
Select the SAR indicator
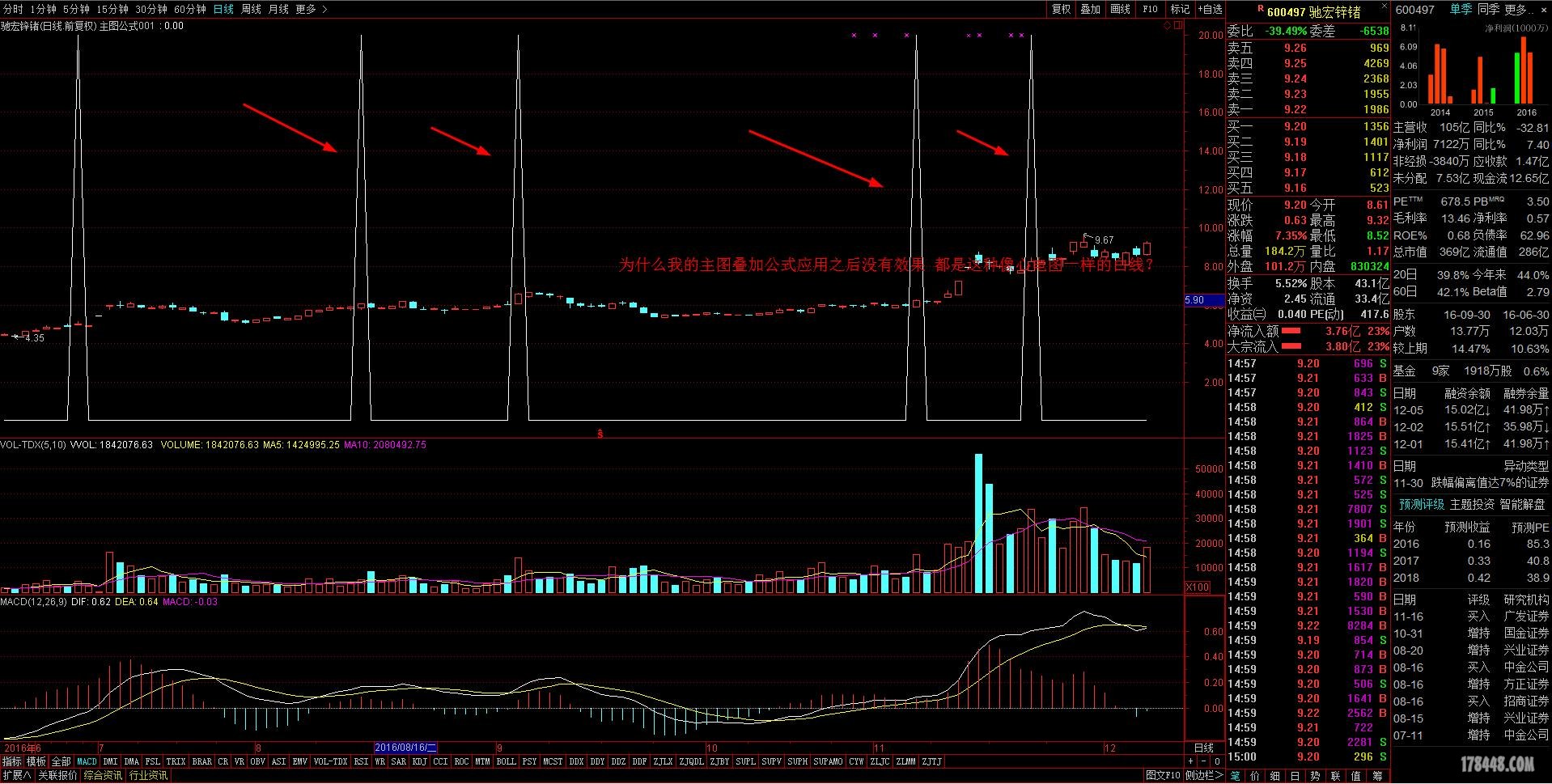(x=398, y=761)
